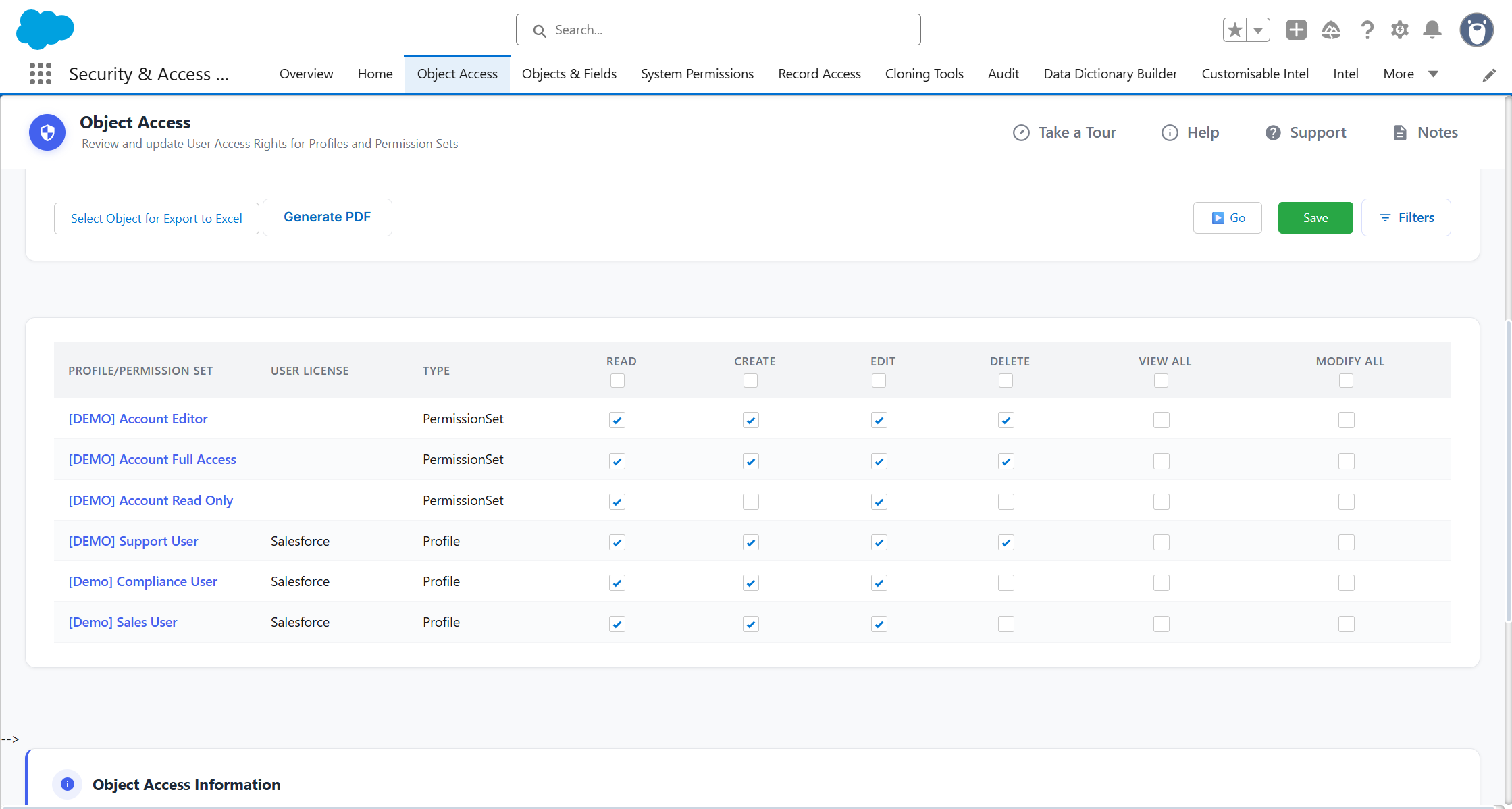Open the Objects & Fields tab
1512x809 pixels.
pyautogui.click(x=569, y=74)
